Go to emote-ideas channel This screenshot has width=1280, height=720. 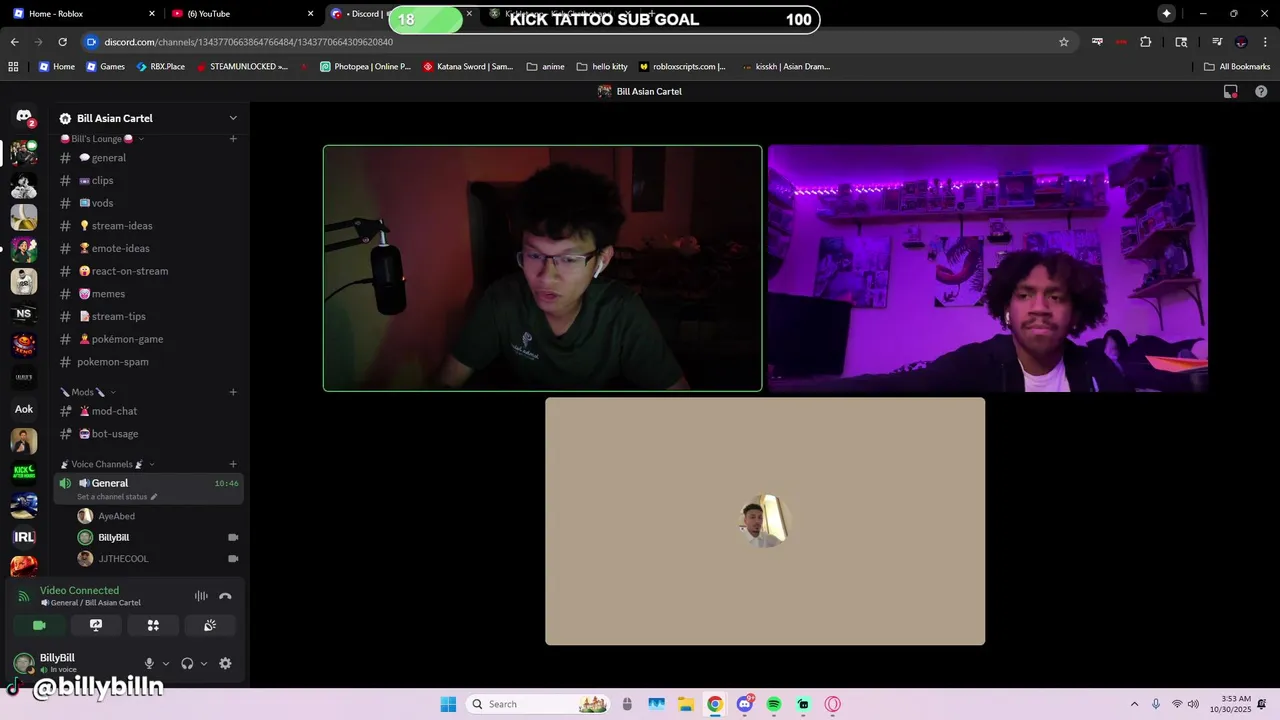(x=149, y=248)
